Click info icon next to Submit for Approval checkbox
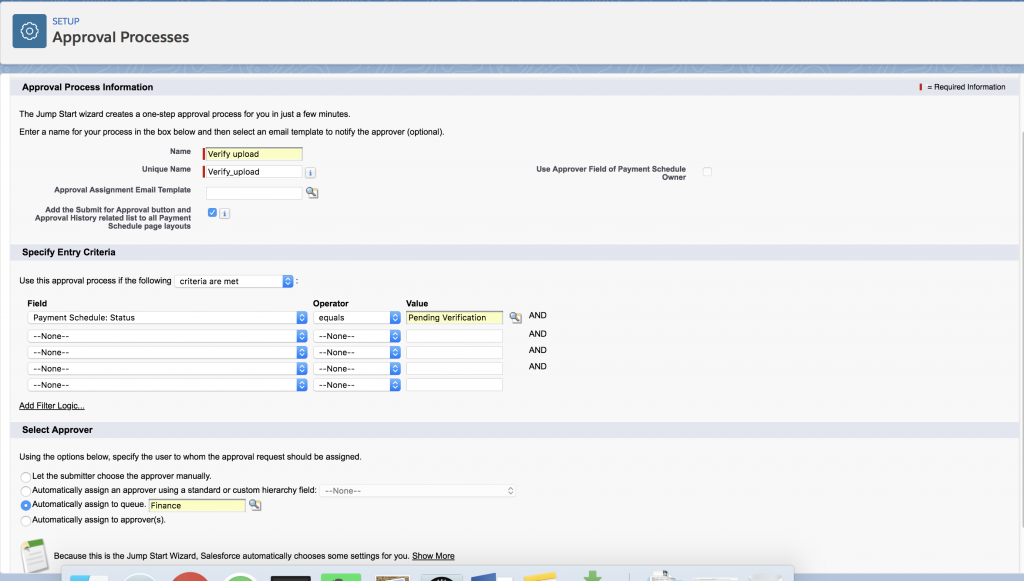1024x581 pixels. 225,213
